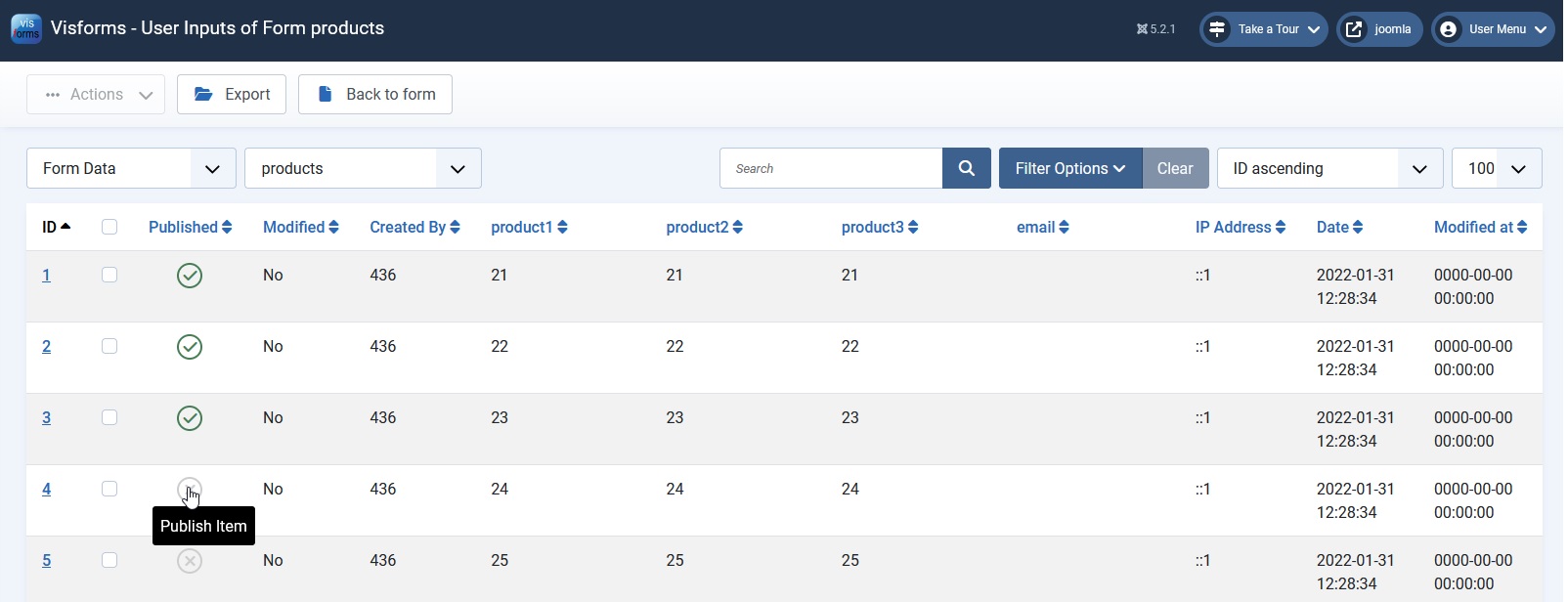
Task: Select the checkbox for record 2
Action: (109, 346)
